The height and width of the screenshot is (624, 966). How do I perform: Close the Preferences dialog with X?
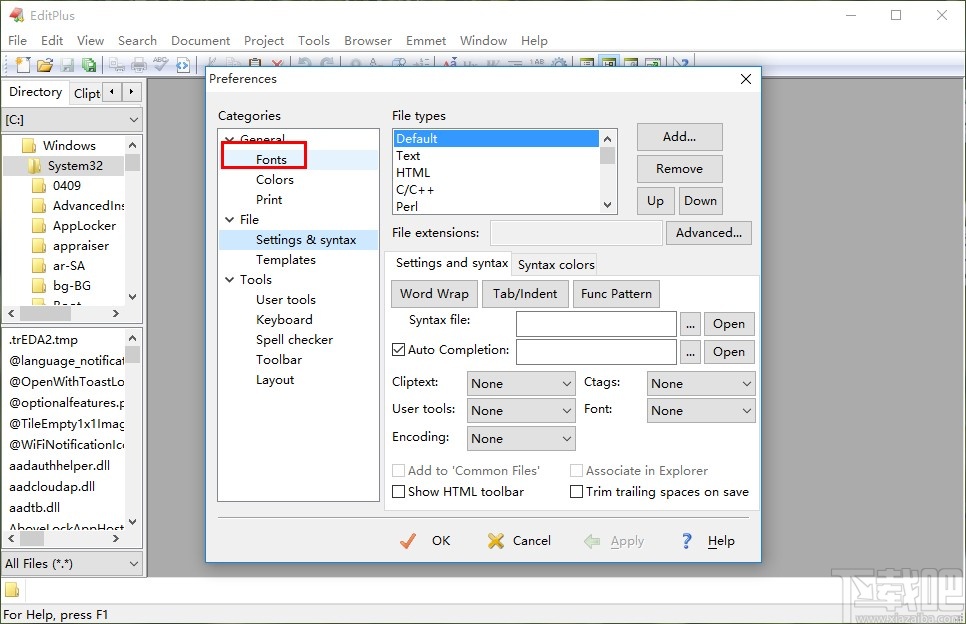745,79
